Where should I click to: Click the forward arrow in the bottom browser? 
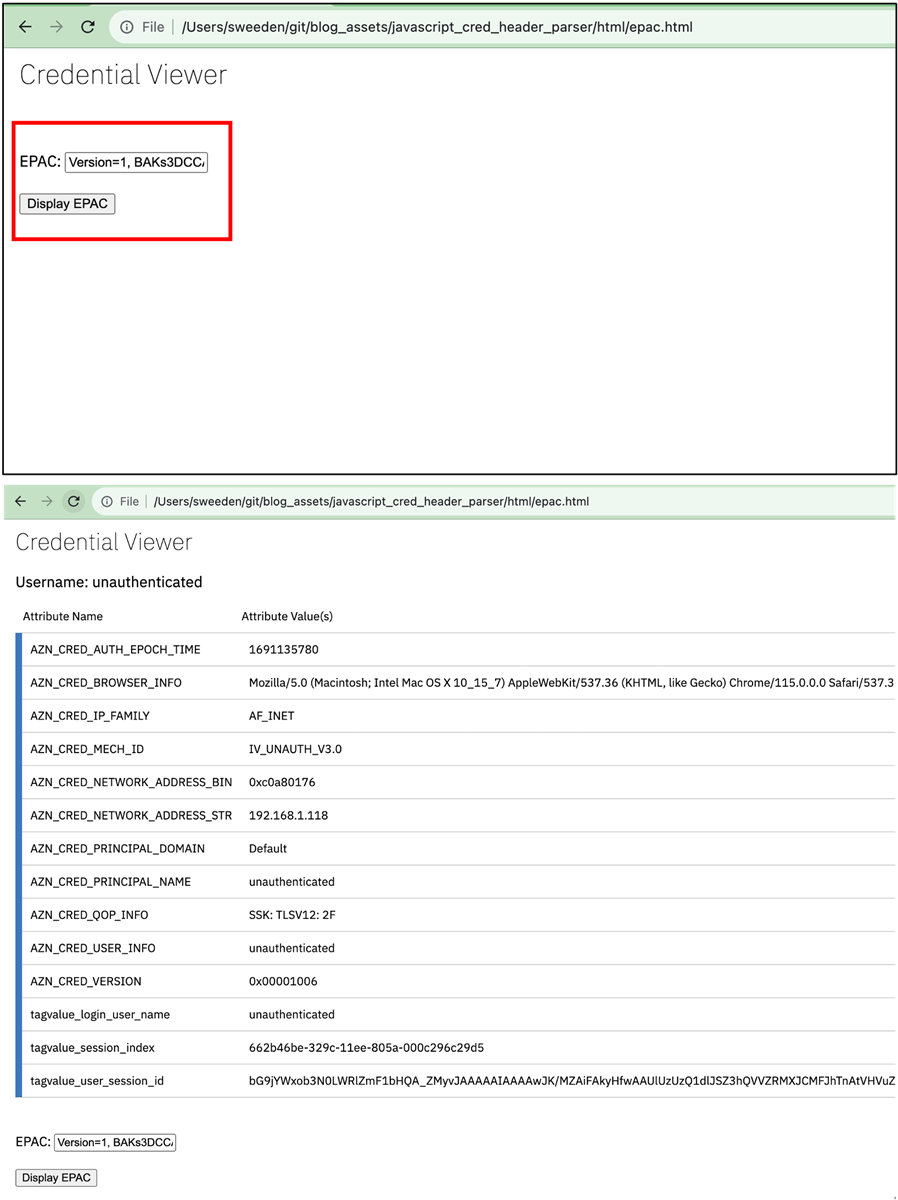[46, 501]
